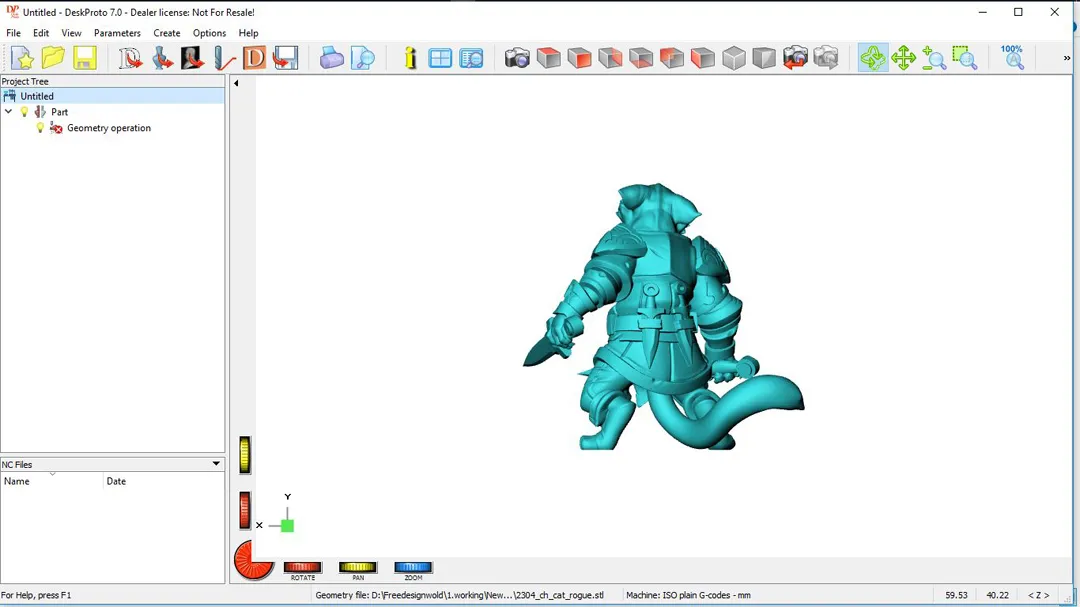Viewport: 1080px width, 607px height.
Task: Click the 59.53 coordinate in status bar
Action: pyautogui.click(x=956, y=595)
